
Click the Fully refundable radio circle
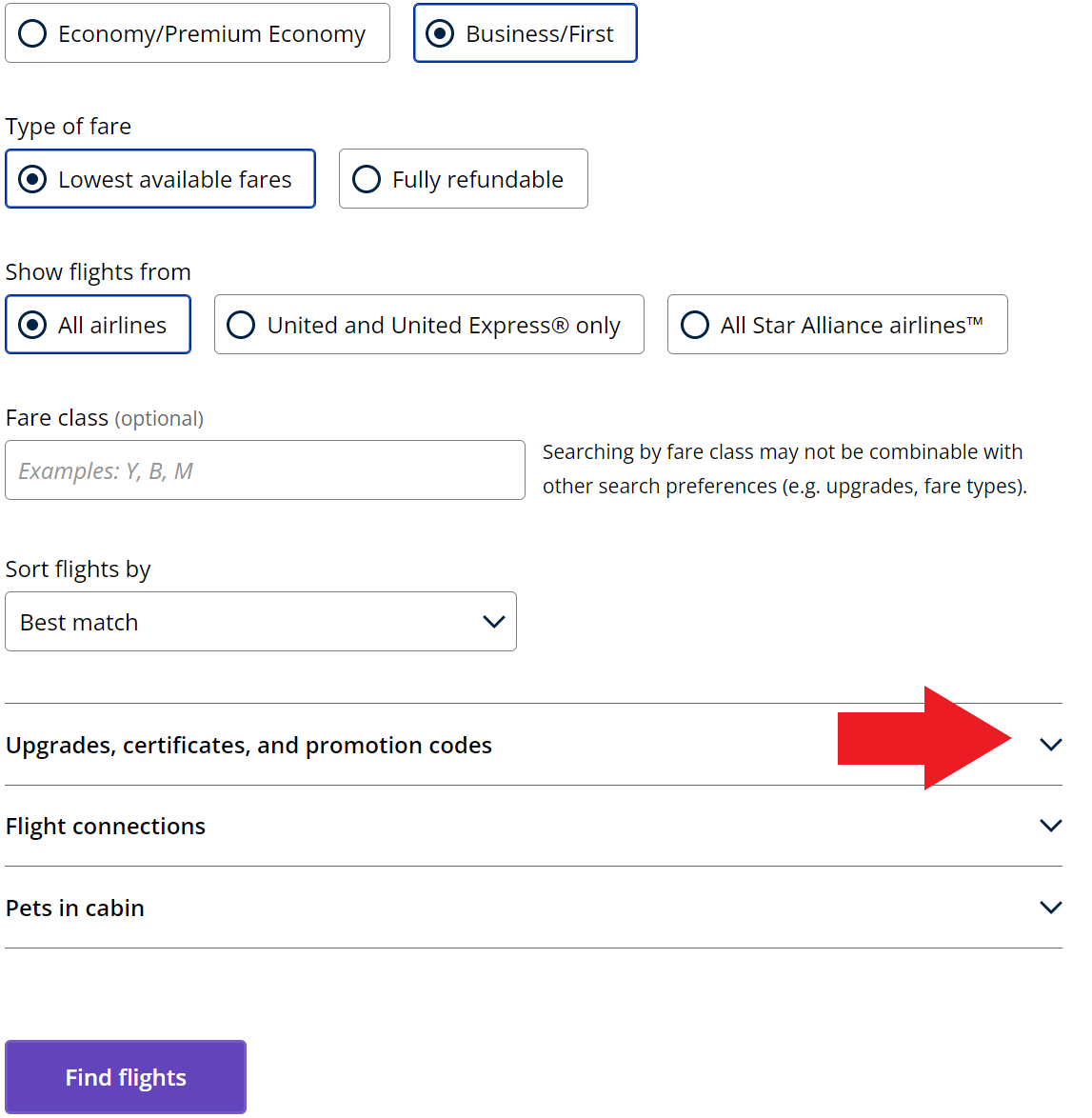(367, 179)
